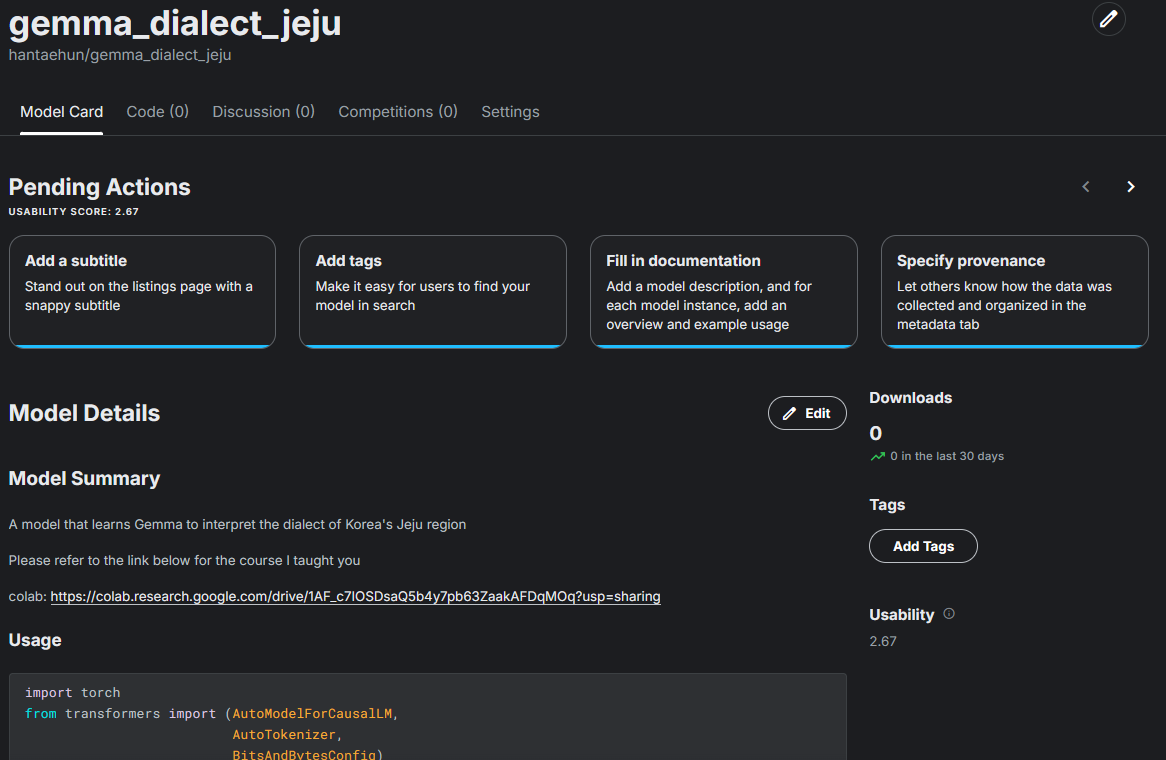Click the Fill in documentation card
This screenshot has width=1166, height=760.
point(723,291)
